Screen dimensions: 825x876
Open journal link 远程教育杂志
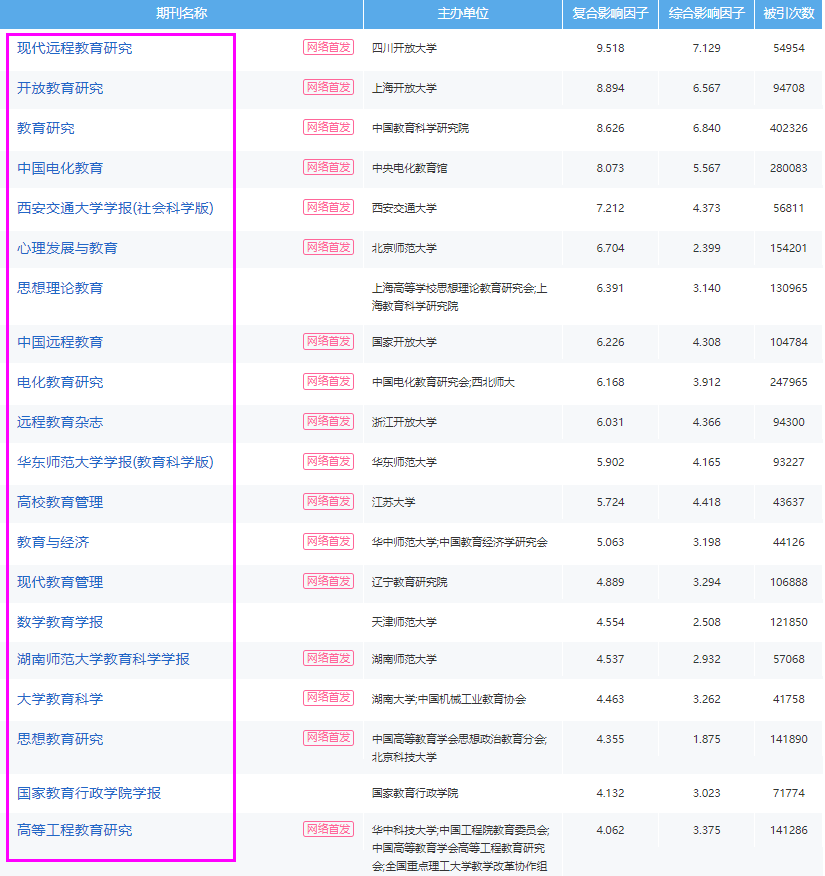pos(60,422)
